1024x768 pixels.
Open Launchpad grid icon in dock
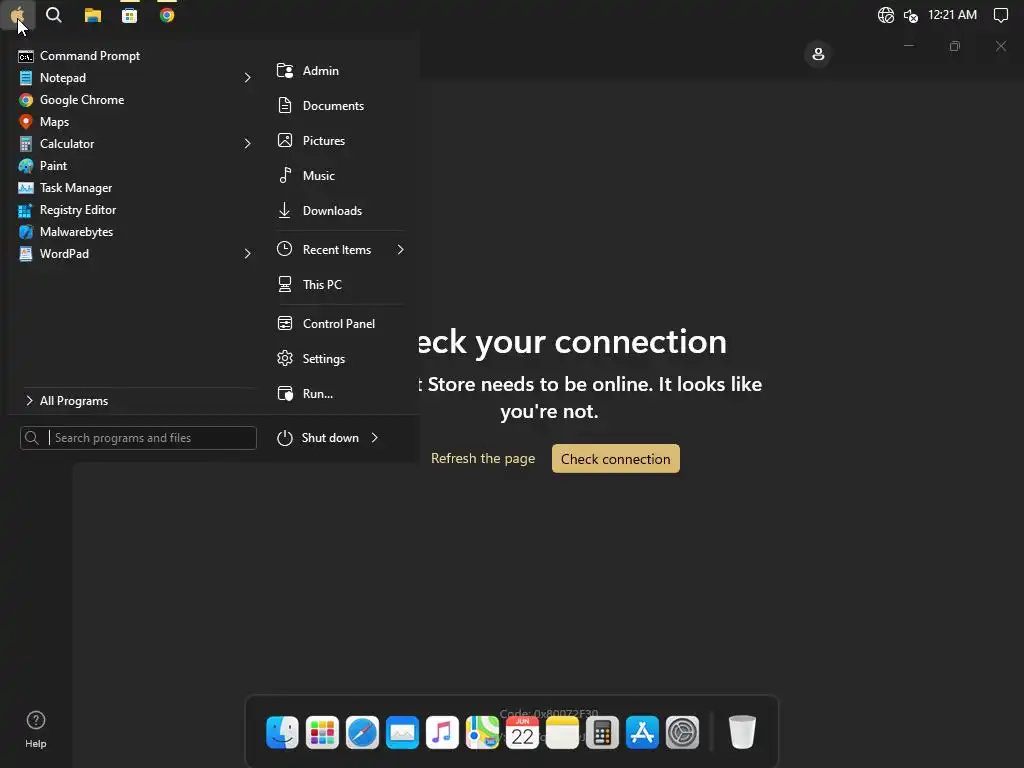pyautogui.click(x=322, y=732)
